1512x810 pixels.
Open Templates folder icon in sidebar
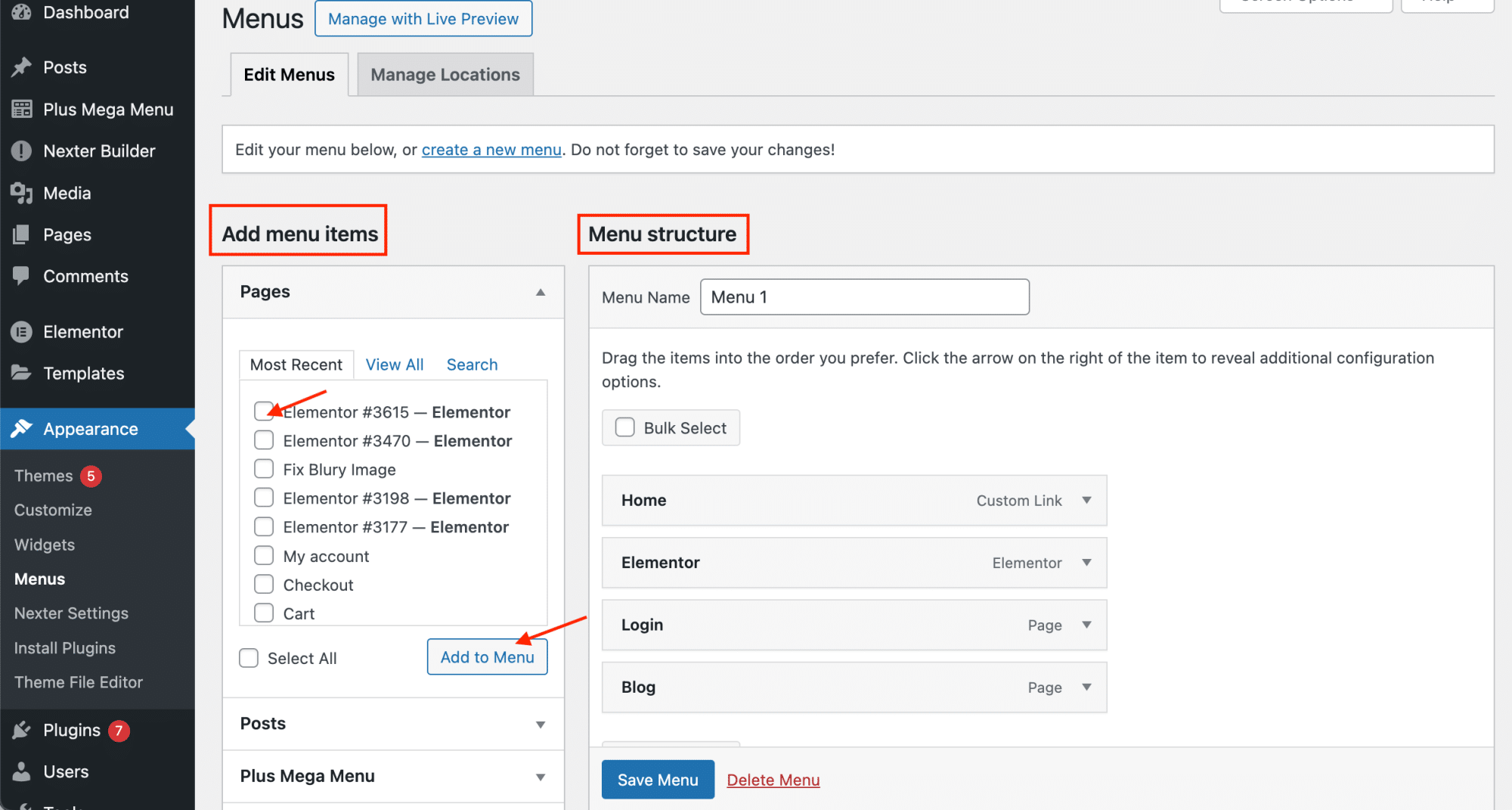(22, 374)
